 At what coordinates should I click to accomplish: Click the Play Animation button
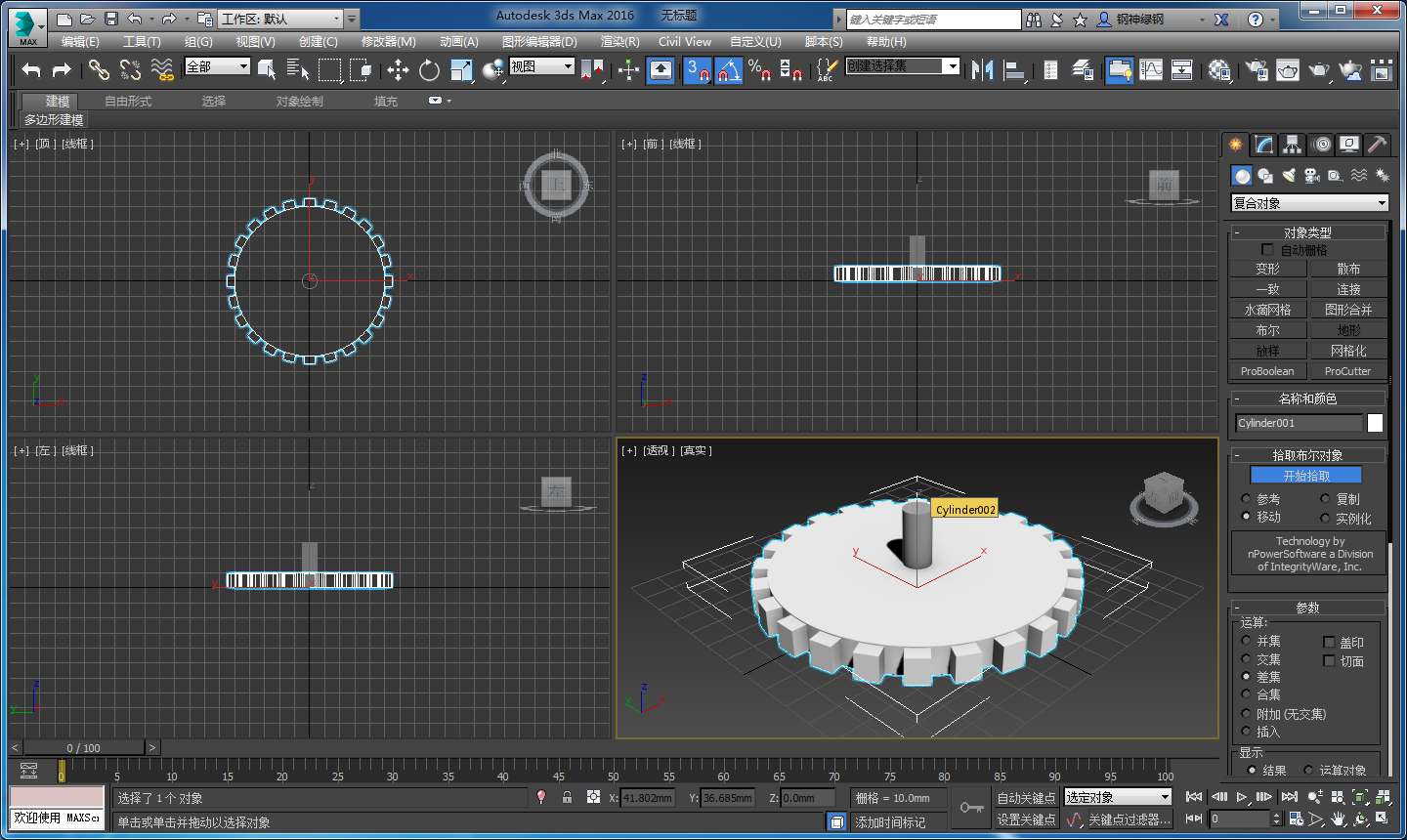(1242, 797)
